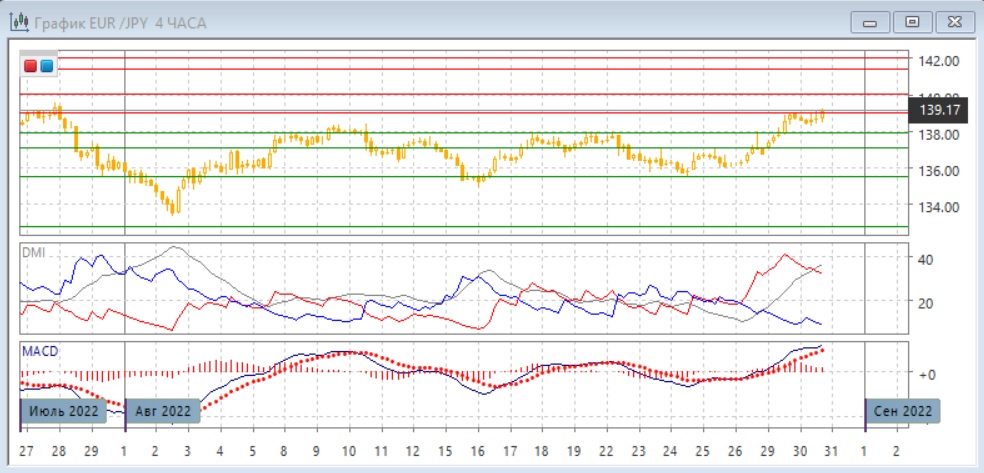Click the 134.00 price axis label
984x473 pixels.
coord(939,208)
